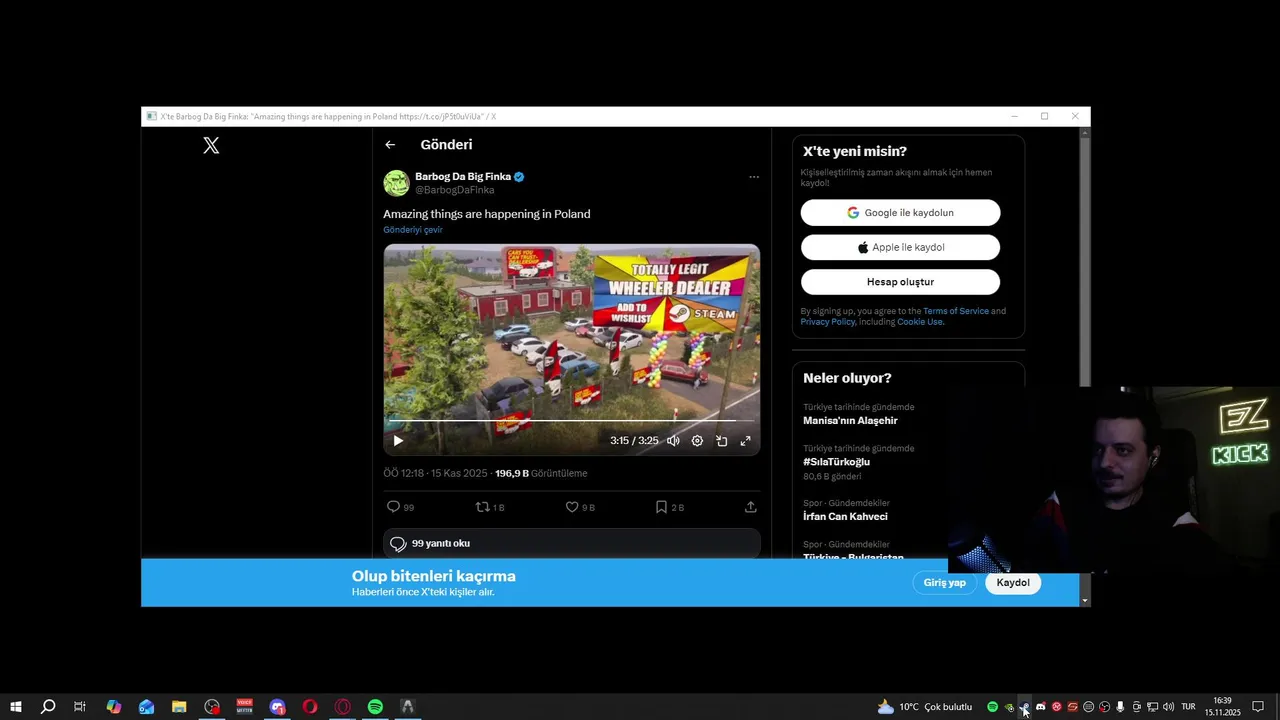Play the Wheeler Dealer video
This screenshot has height=720, width=1280.
coord(398,441)
